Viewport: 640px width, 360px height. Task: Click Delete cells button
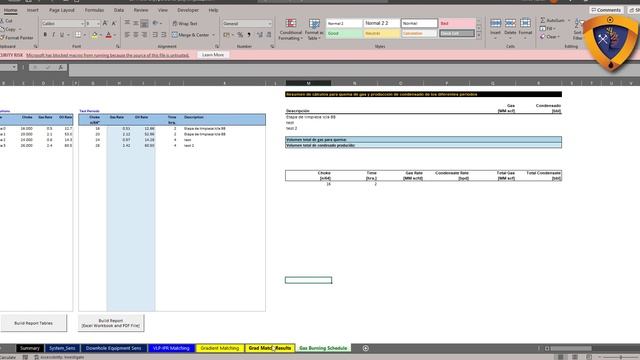pos(510,29)
